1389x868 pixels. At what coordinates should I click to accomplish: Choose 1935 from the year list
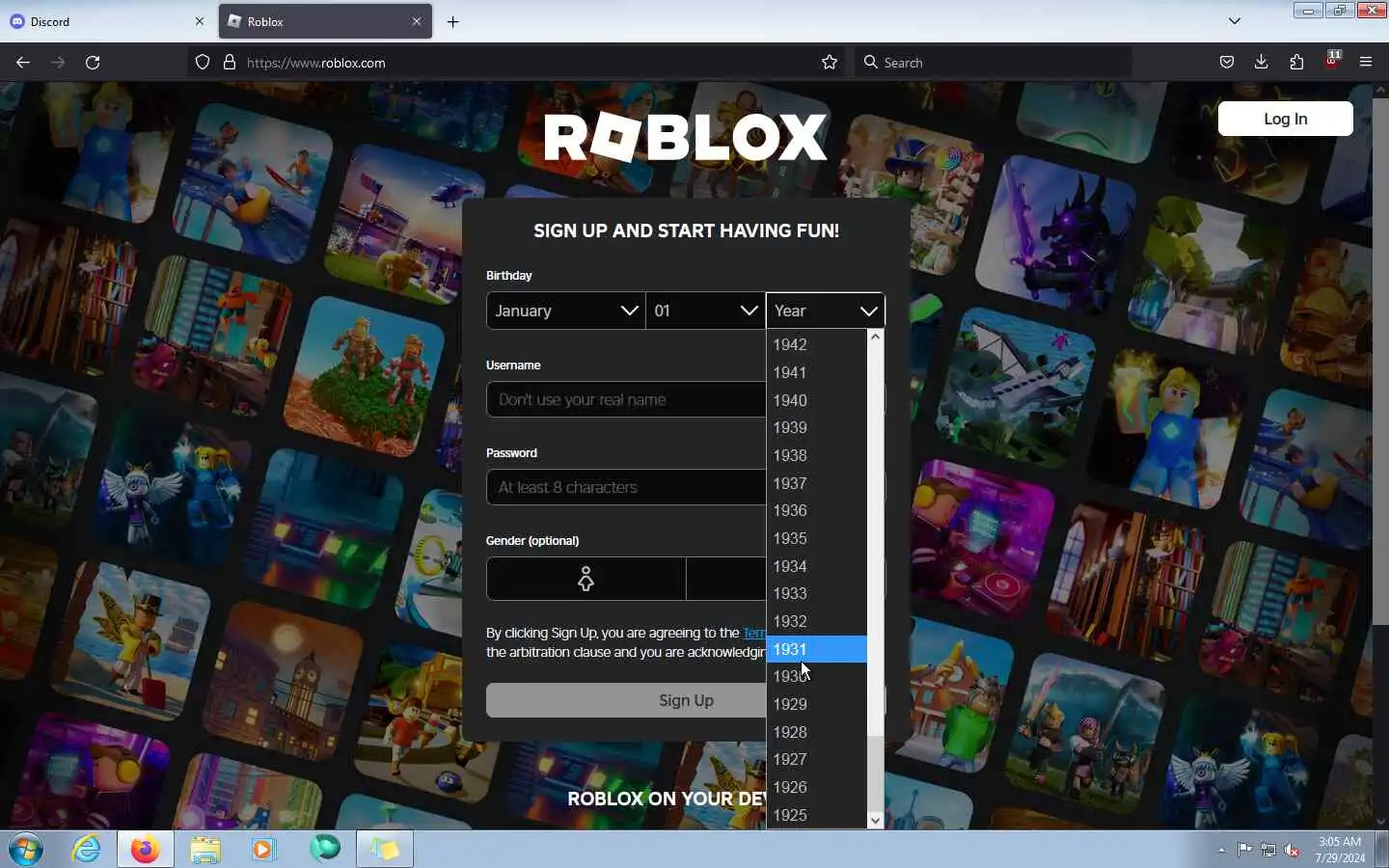point(816,538)
